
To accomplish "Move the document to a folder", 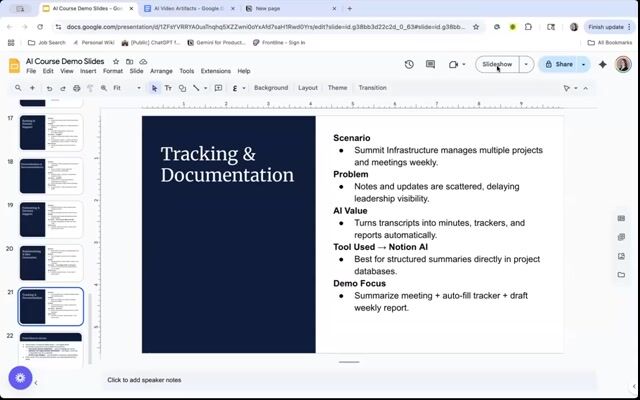I will pos(129,62).
